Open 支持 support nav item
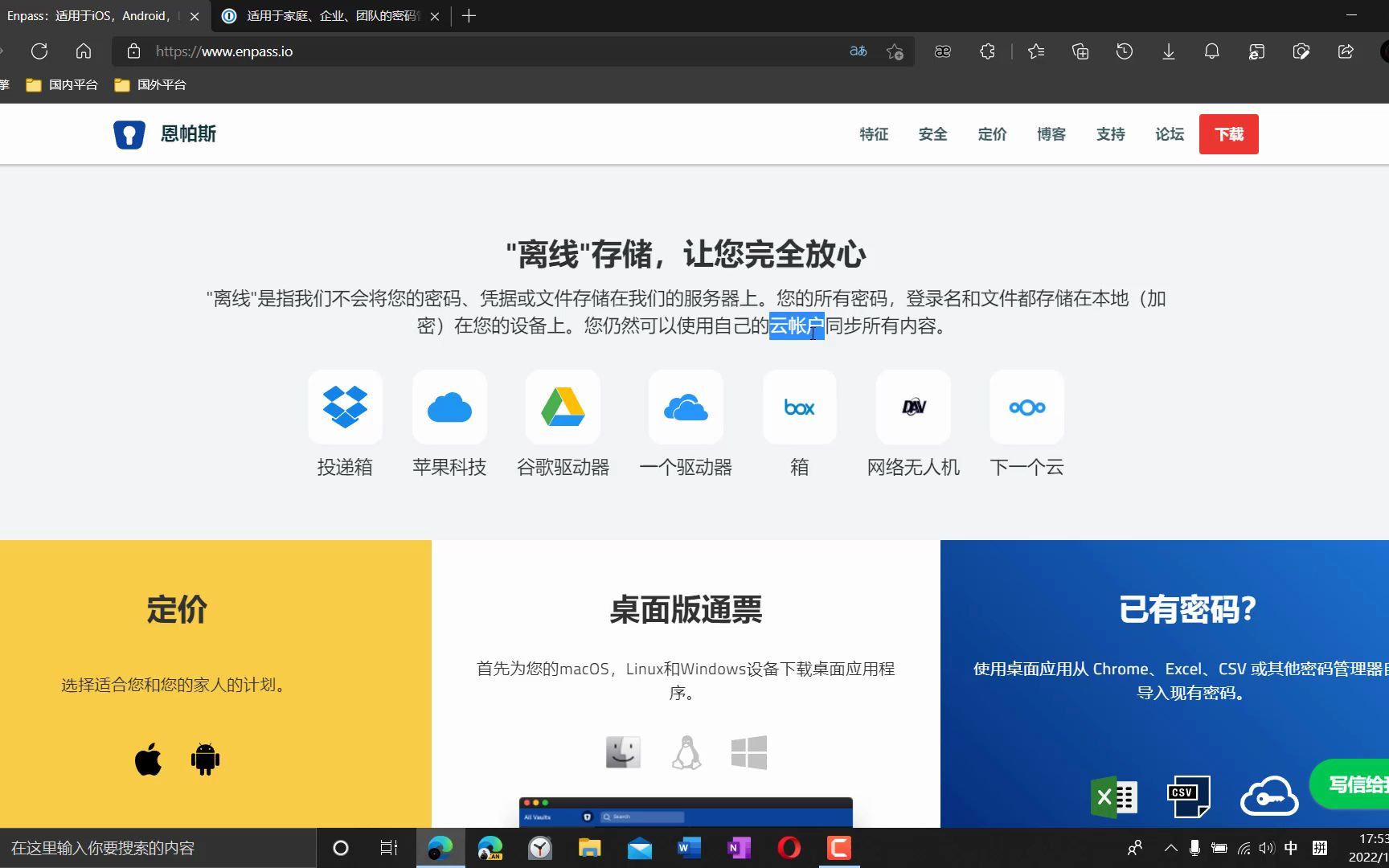The image size is (1389, 868). coord(1111,134)
